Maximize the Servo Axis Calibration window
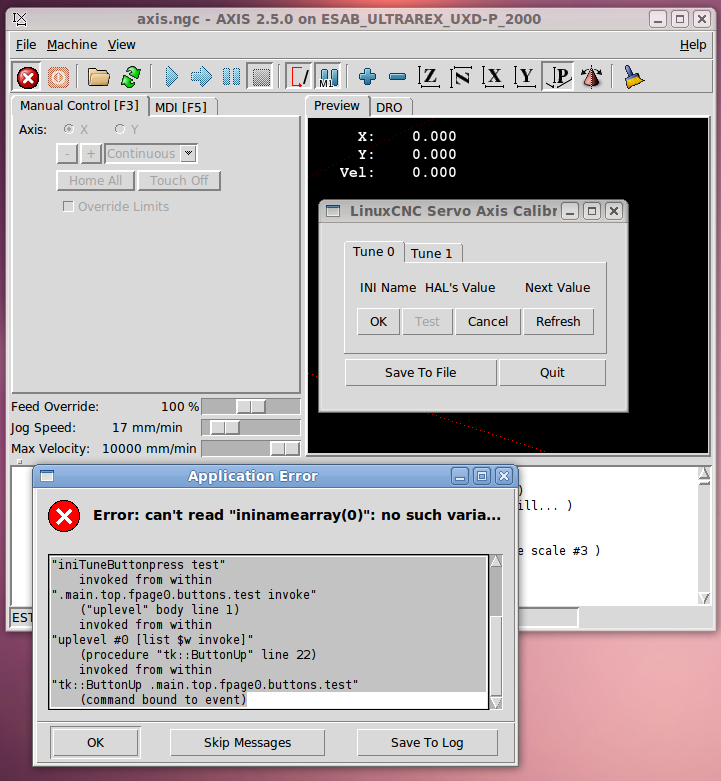This screenshot has height=781, width=721. [x=592, y=211]
